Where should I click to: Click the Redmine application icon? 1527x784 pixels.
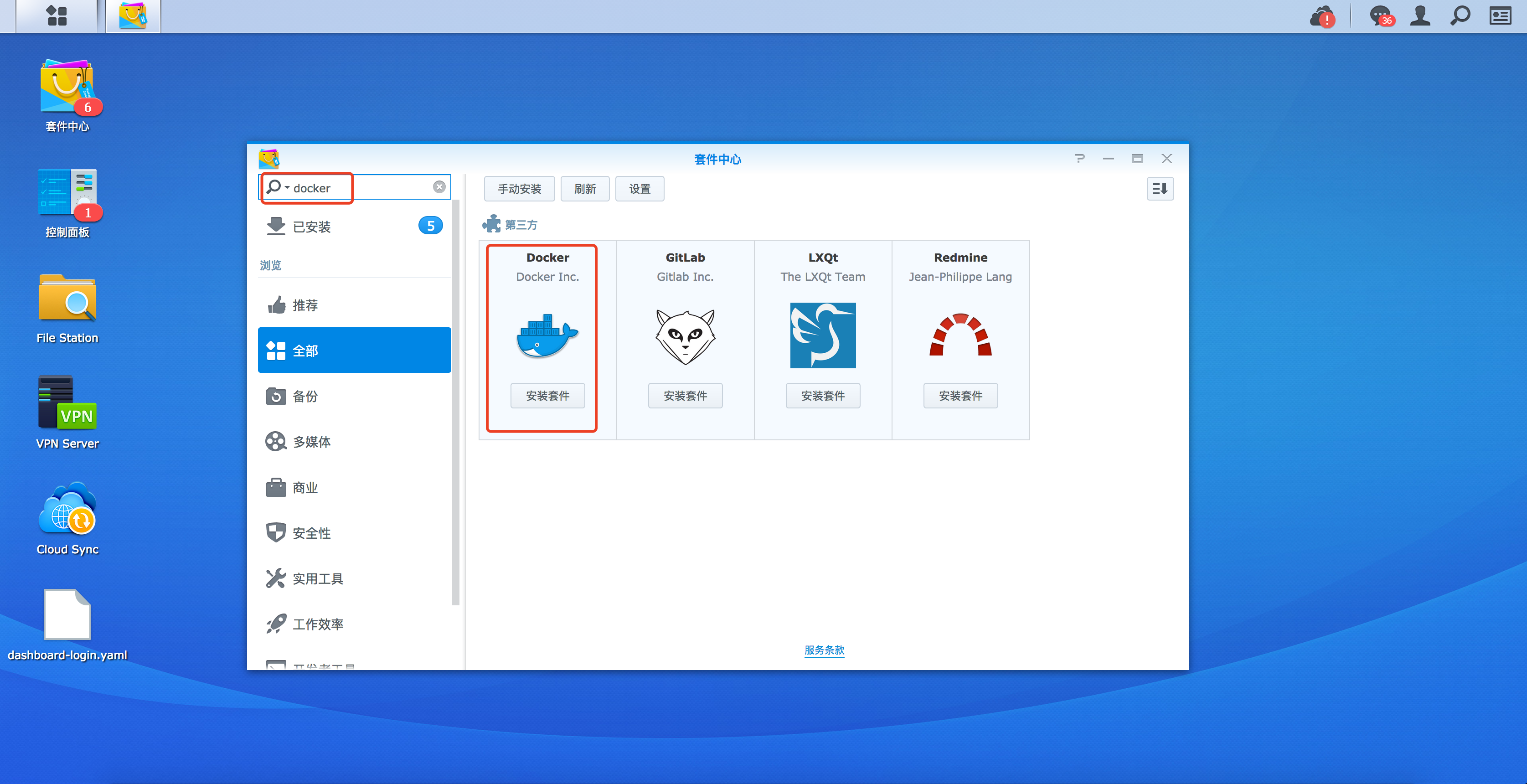point(959,334)
